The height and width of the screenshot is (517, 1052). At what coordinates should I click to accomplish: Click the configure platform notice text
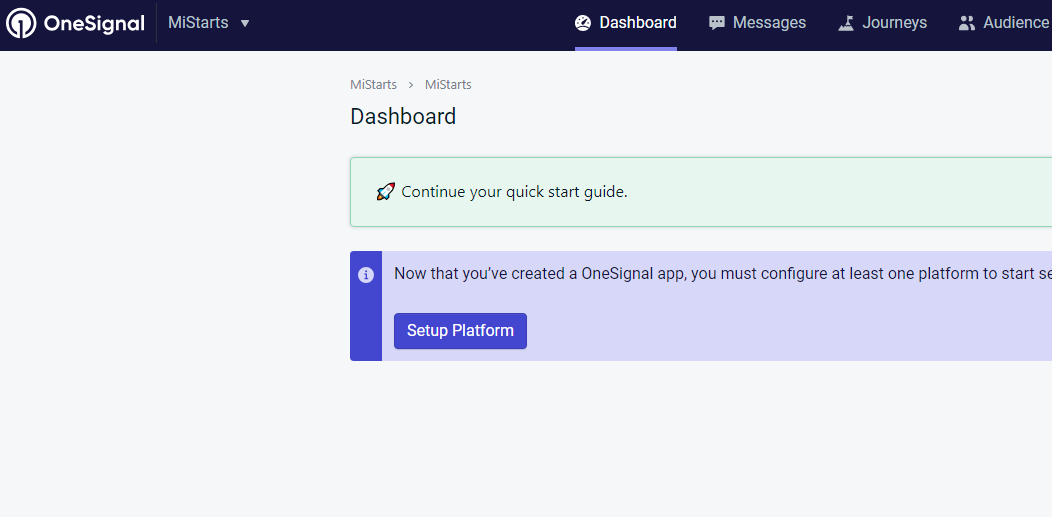point(723,274)
